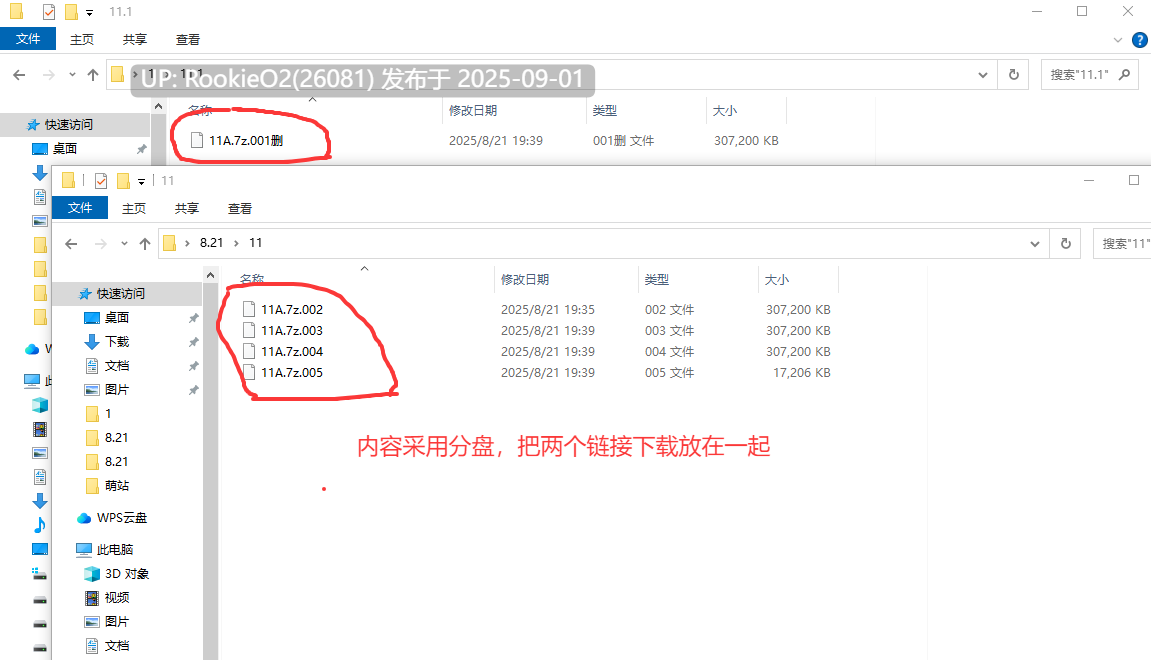Refresh the 11 window
The height and width of the screenshot is (660, 1151).
pyautogui.click(x=1066, y=244)
